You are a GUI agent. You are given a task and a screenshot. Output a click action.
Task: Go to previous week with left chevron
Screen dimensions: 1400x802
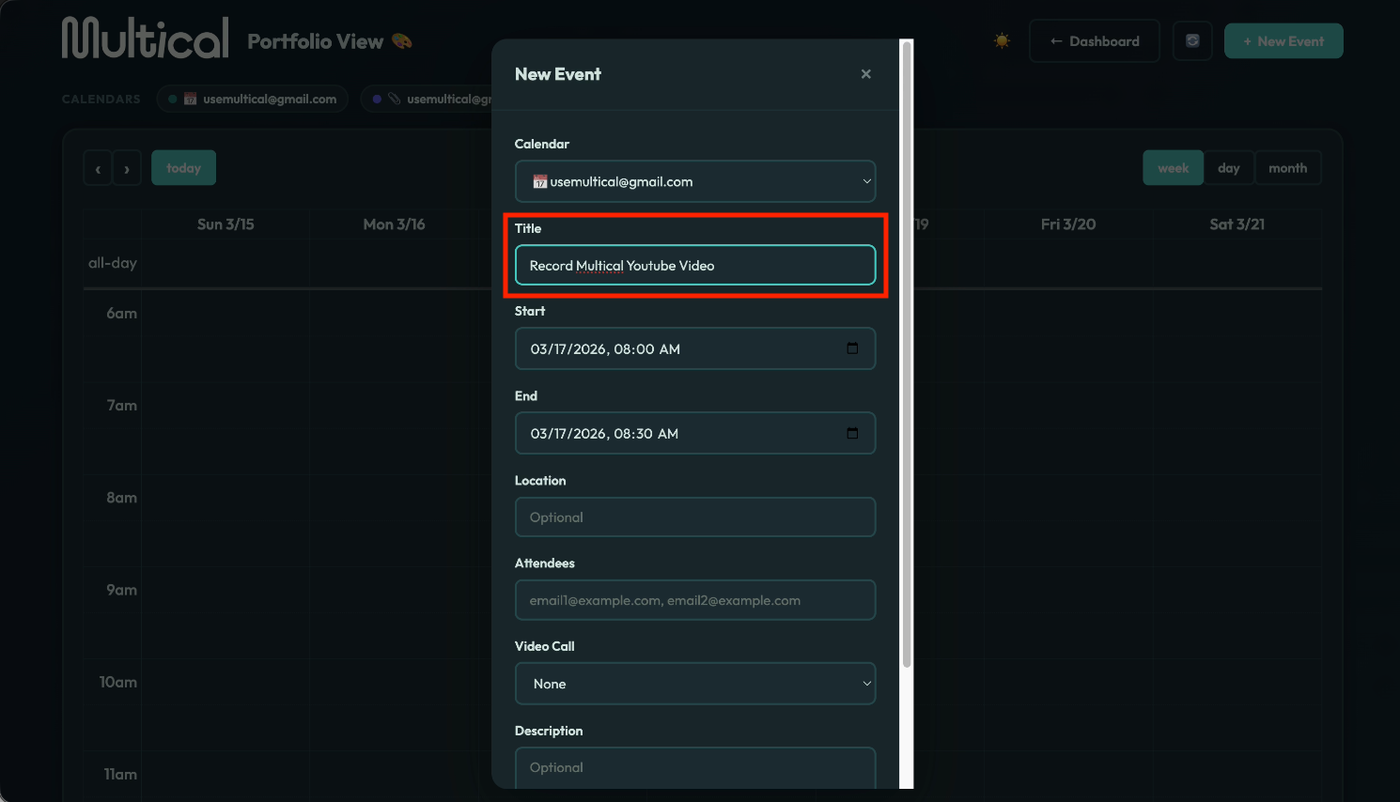click(98, 168)
